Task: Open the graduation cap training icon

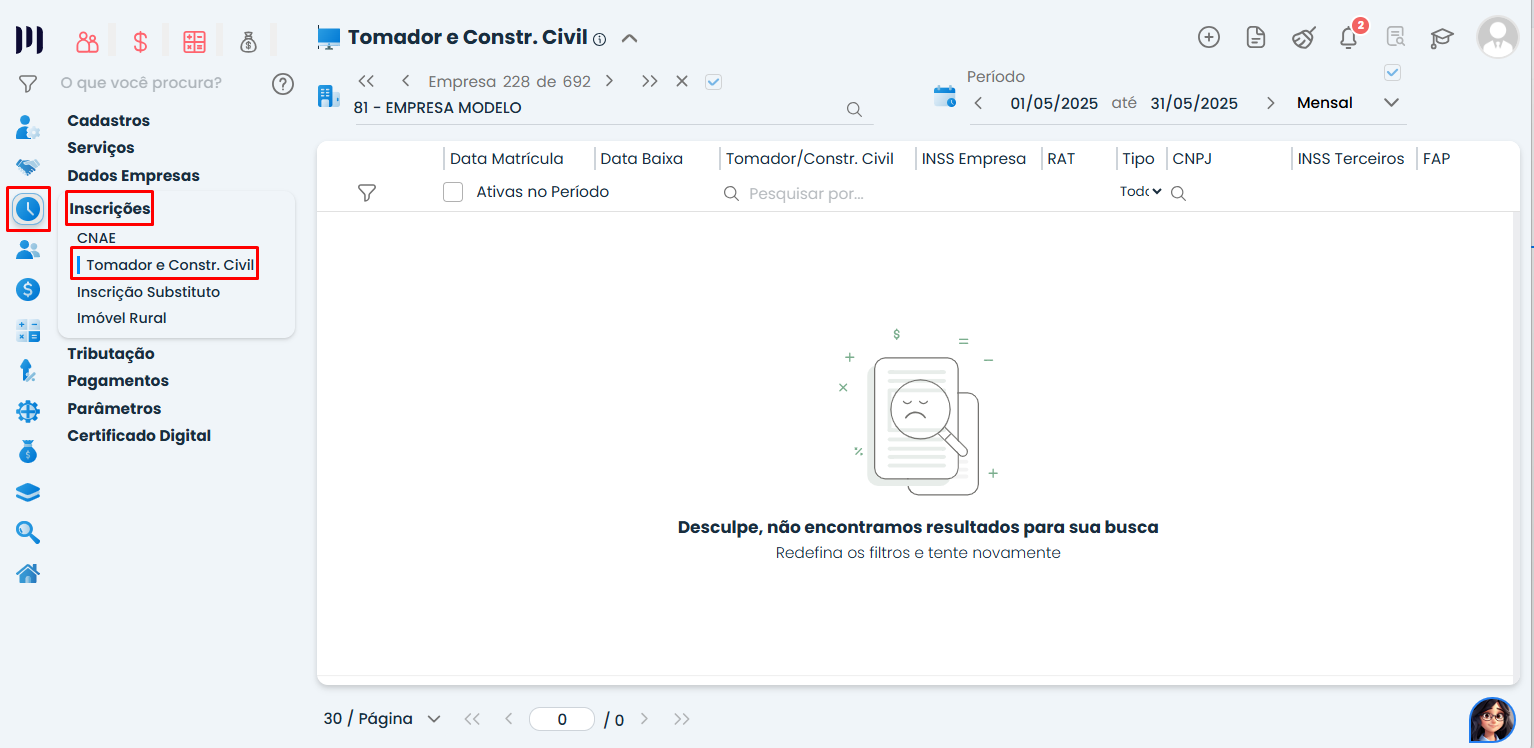Action: pyautogui.click(x=1441, y=38)
